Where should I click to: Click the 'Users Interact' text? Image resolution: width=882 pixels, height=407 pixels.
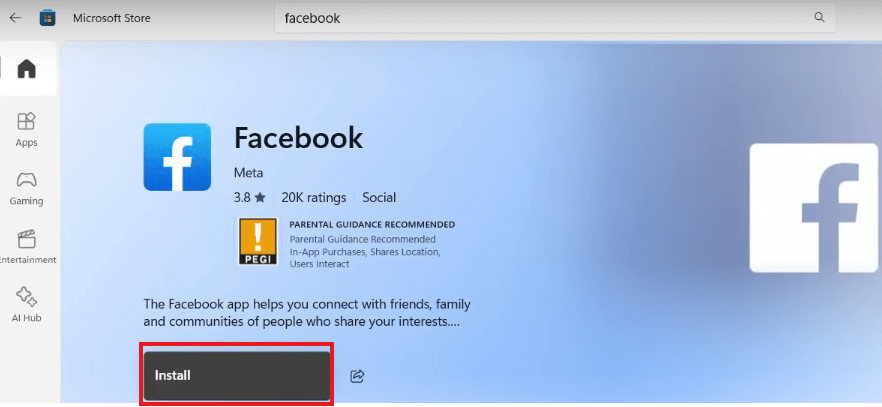(320, 264)
